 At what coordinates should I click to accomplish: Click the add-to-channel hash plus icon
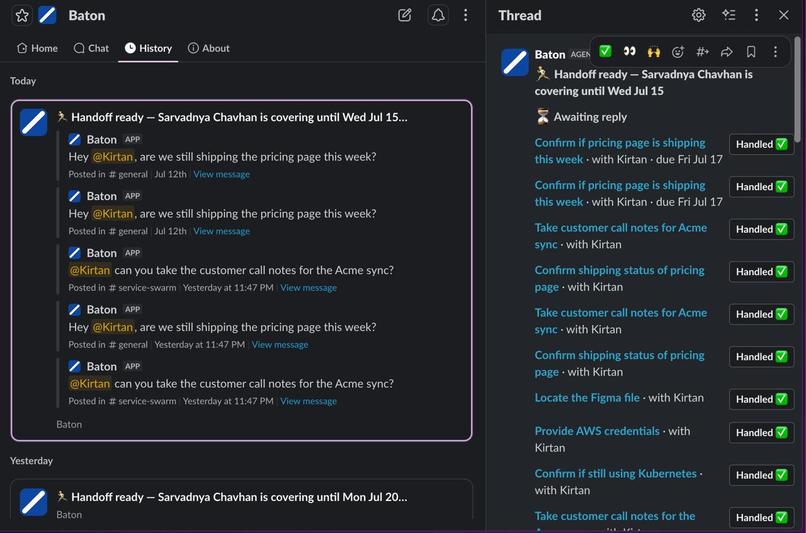coord(702,51)
